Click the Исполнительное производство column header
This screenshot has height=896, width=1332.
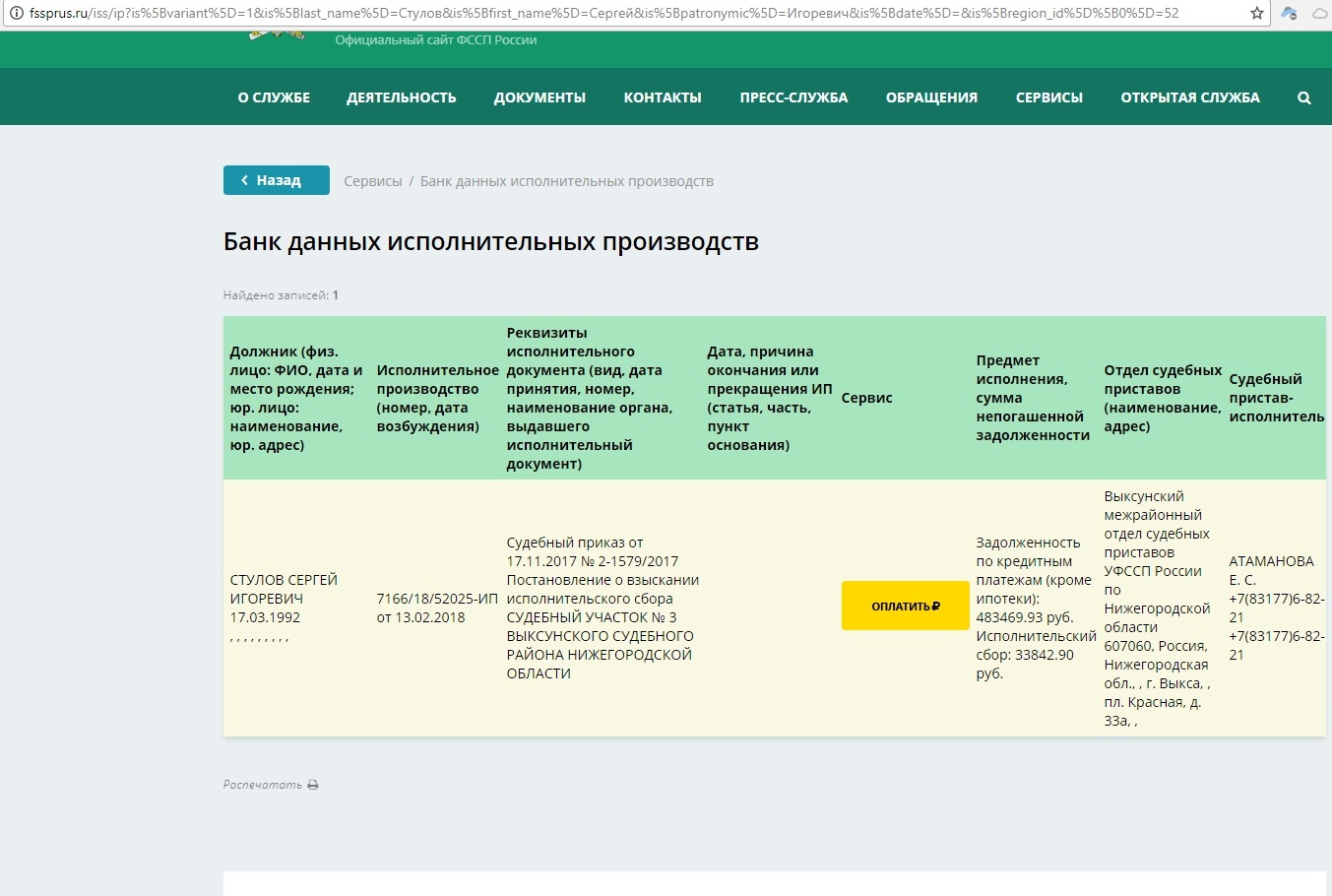click(438, 398)
